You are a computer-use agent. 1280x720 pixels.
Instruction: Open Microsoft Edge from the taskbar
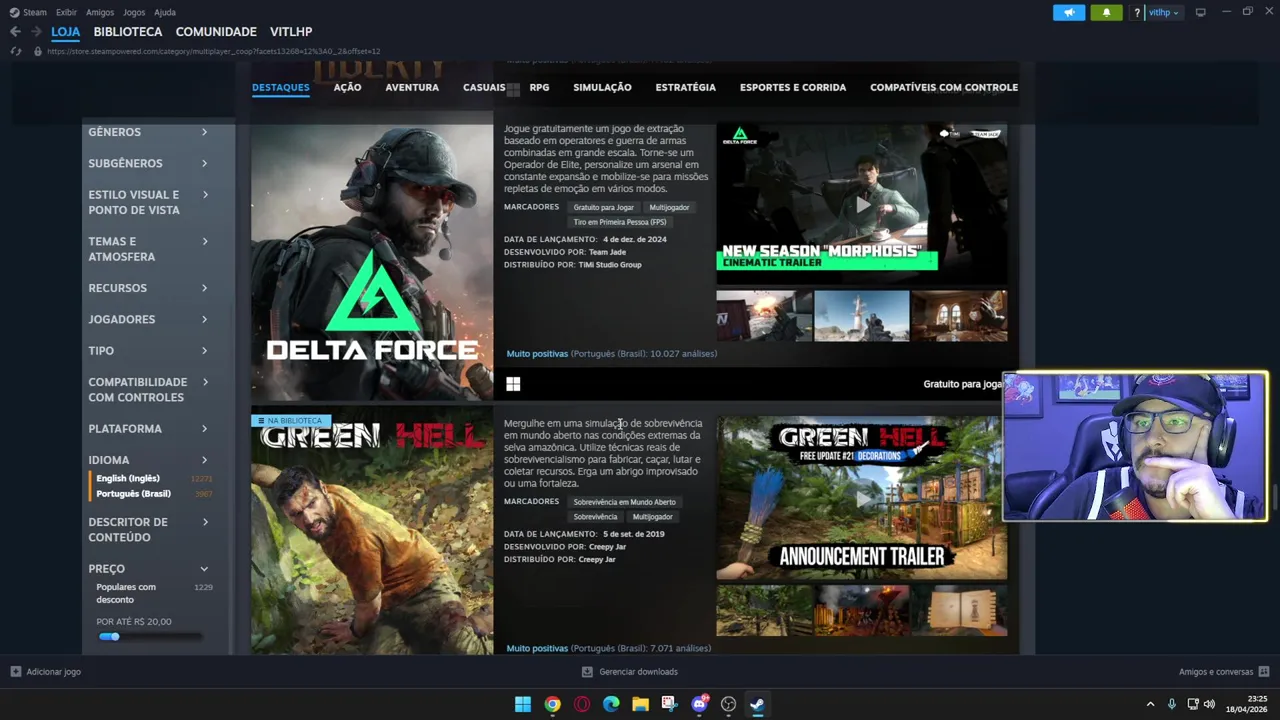click(611, 704)
